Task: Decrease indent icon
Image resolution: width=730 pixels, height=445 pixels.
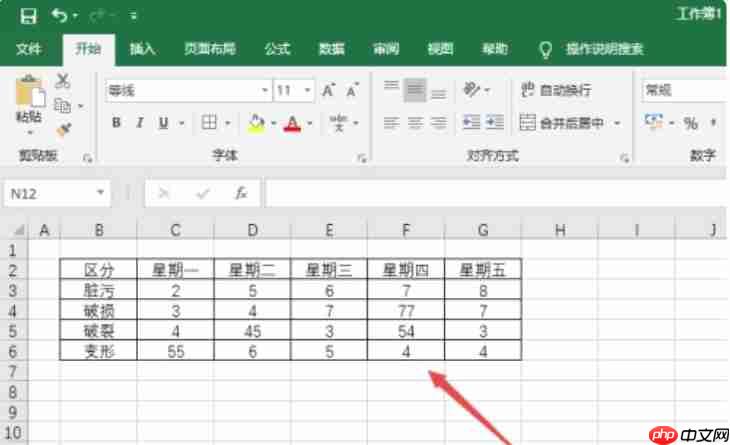Action: [x=471, y=123]
